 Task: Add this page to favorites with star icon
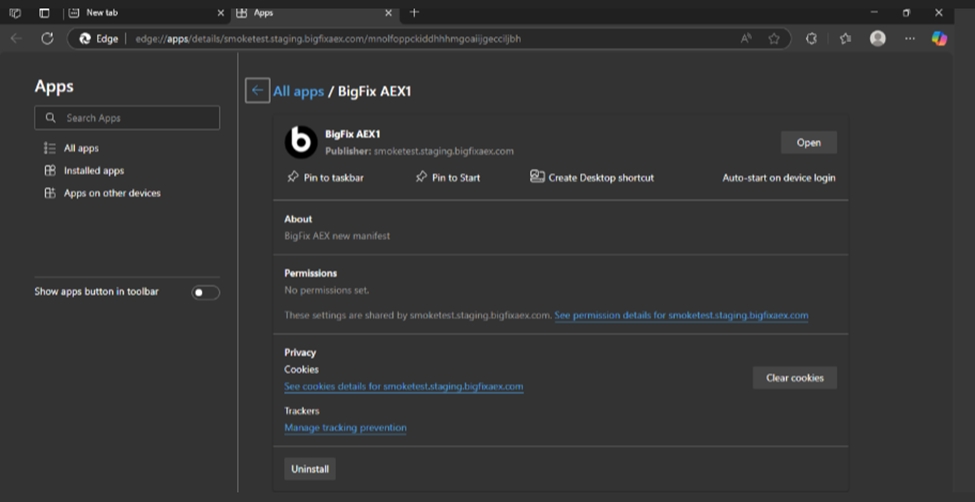click(774, 38)
